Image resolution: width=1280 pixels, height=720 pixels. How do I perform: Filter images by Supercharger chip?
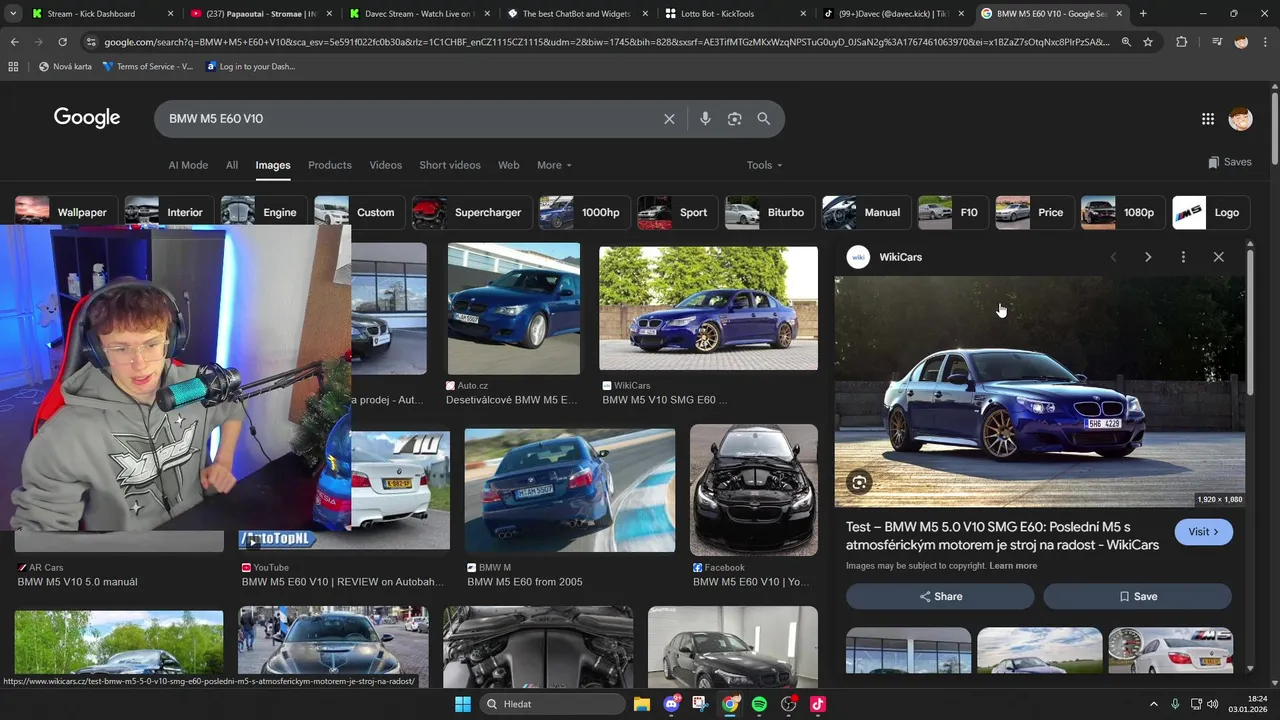tap(470, 212)
